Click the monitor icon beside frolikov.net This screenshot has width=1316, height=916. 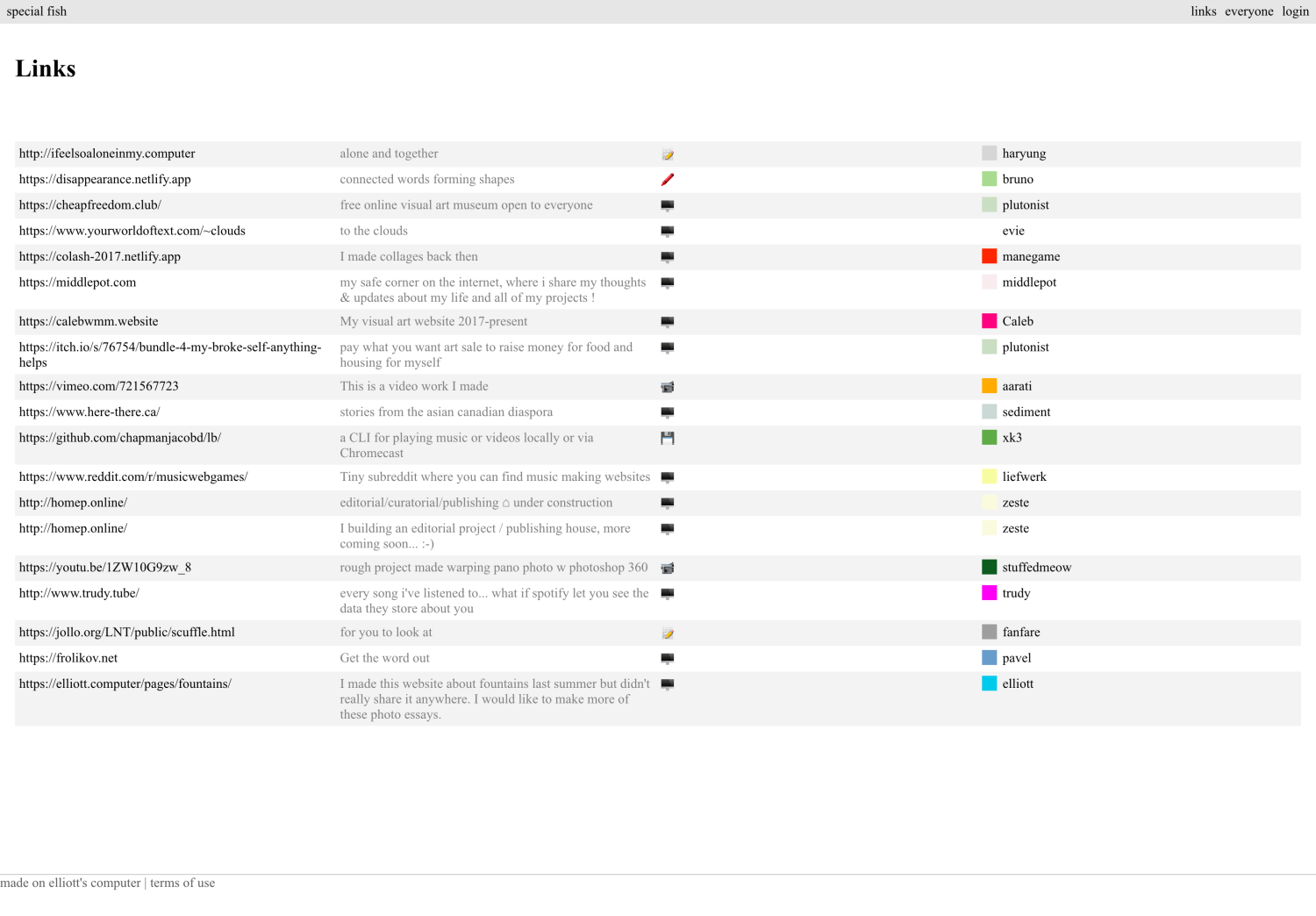point(667,659)
